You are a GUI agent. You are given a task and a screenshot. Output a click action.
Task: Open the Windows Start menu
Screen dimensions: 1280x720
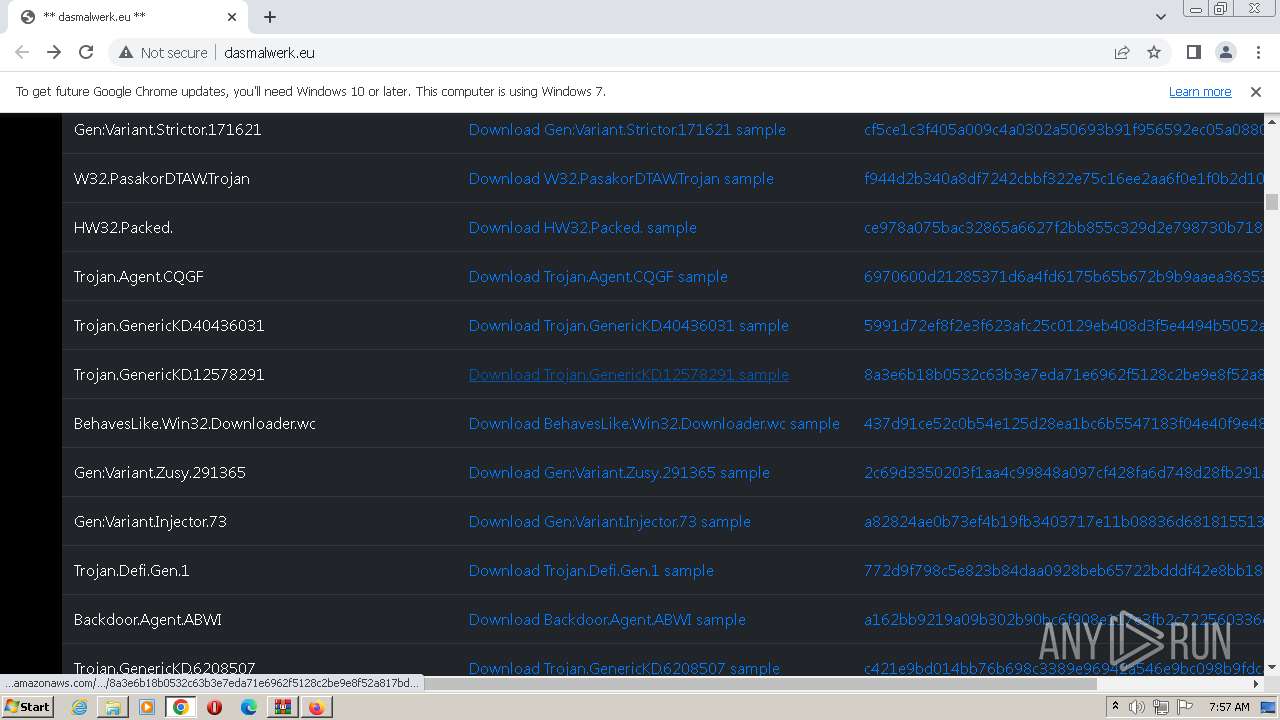coord(28,707)
